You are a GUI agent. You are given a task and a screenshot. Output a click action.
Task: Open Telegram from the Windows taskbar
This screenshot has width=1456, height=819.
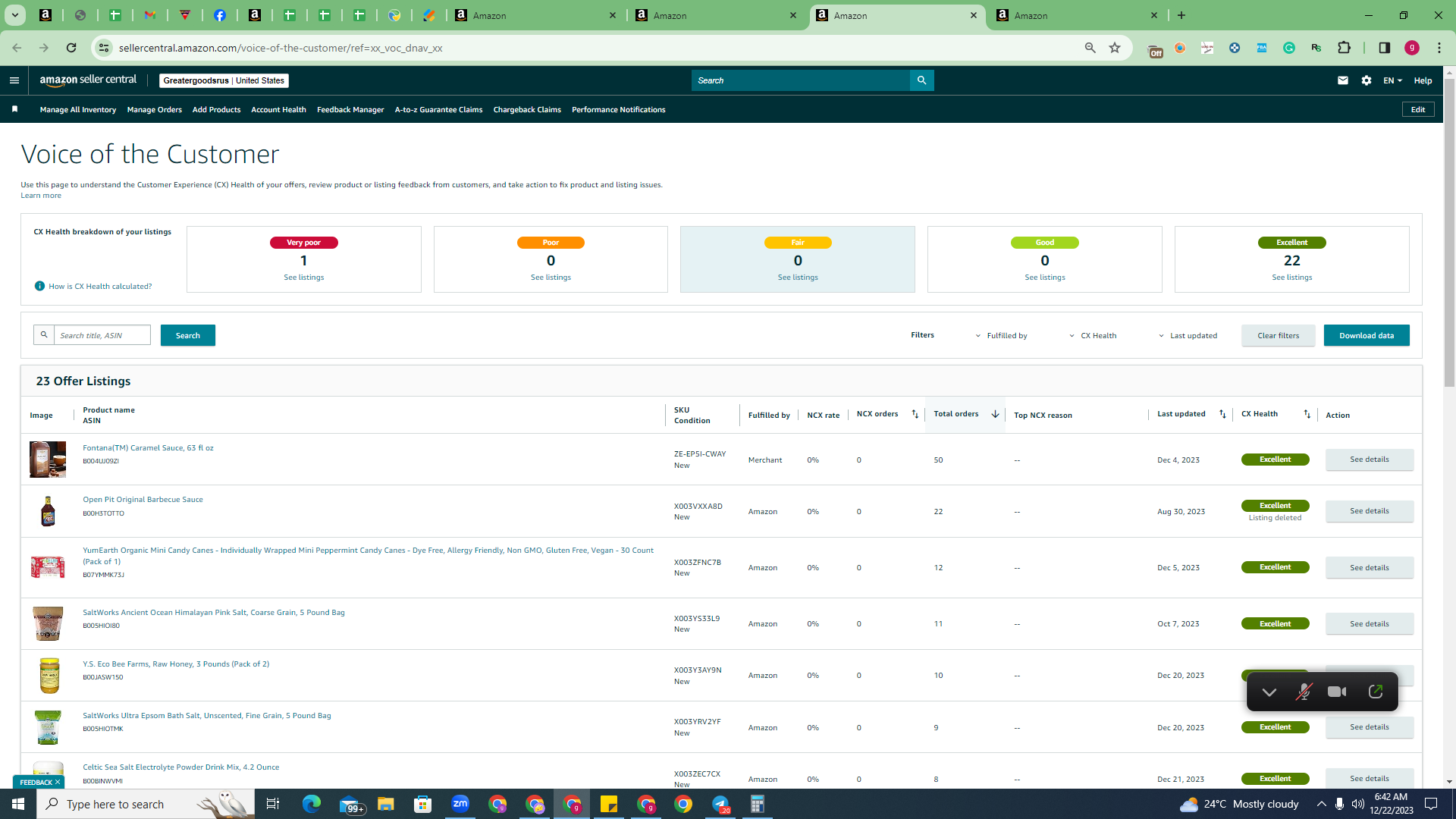(x=720, y=804)
